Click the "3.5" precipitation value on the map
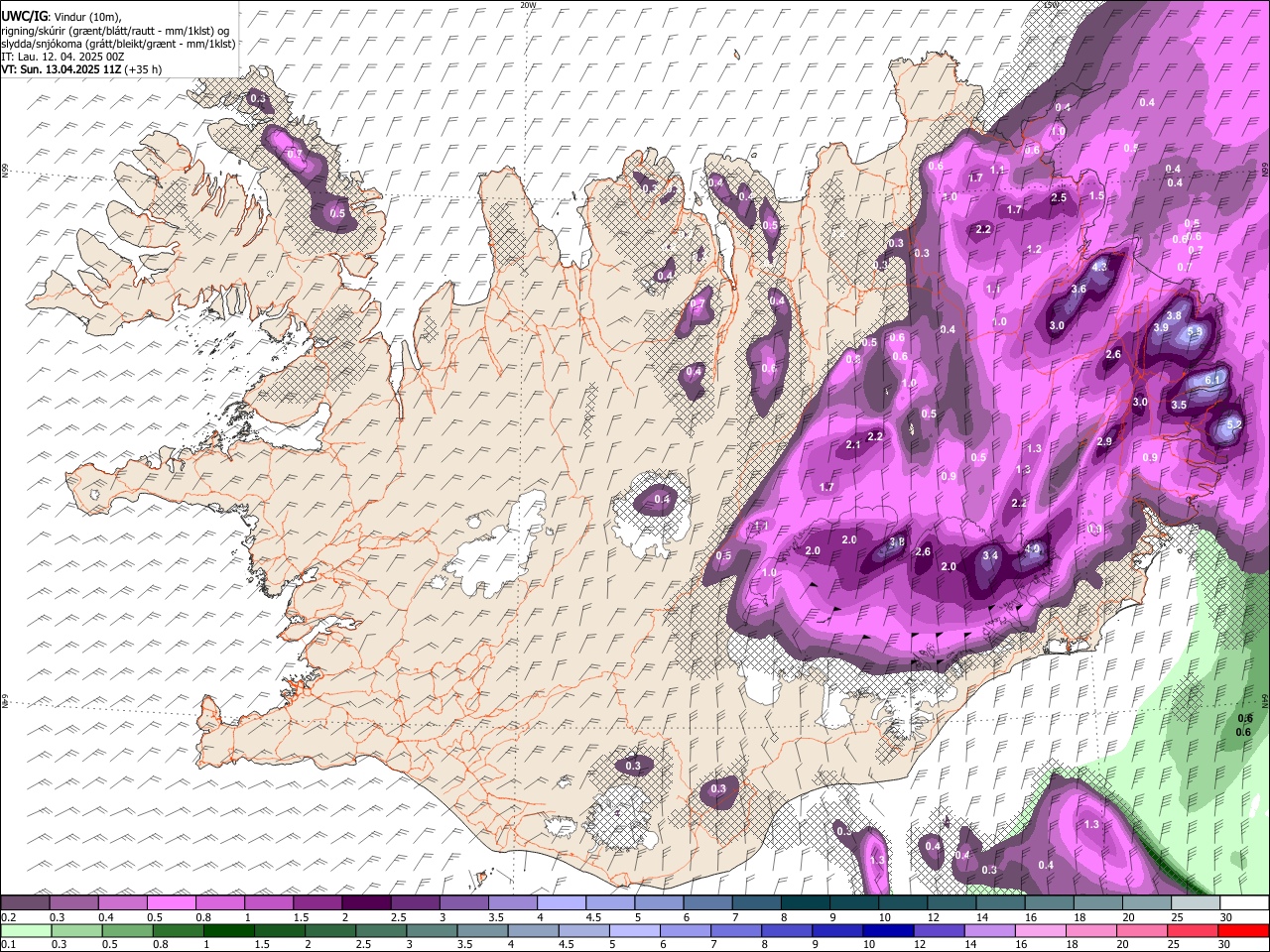This screenshot has height=952, width=1270. click(1179, 405)
